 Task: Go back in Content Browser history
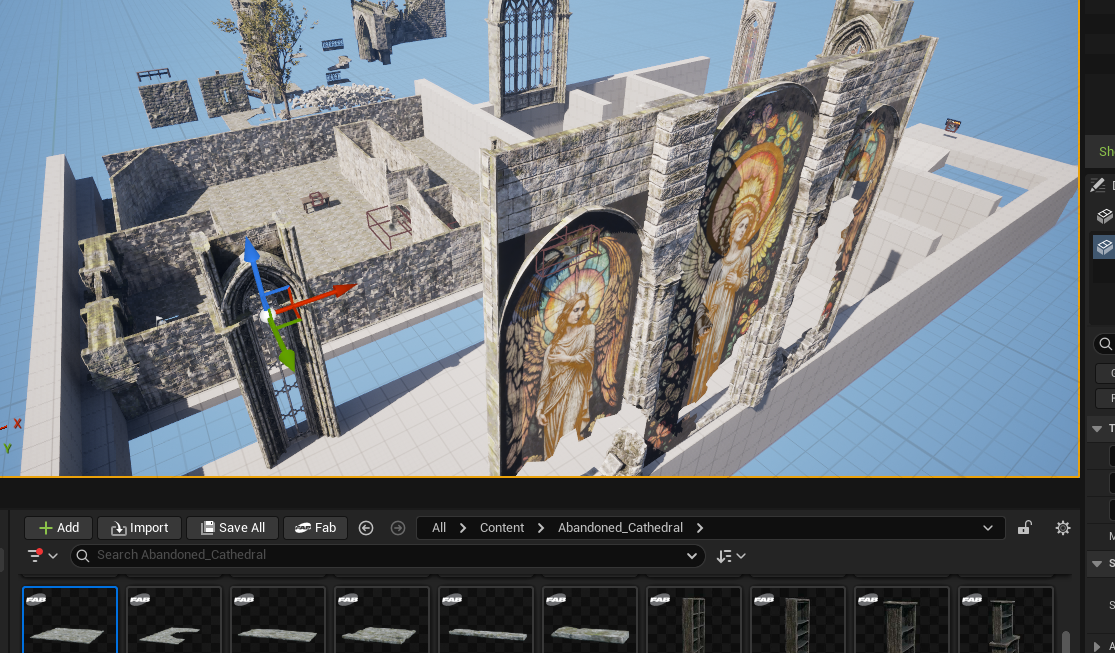coord(366,528)
